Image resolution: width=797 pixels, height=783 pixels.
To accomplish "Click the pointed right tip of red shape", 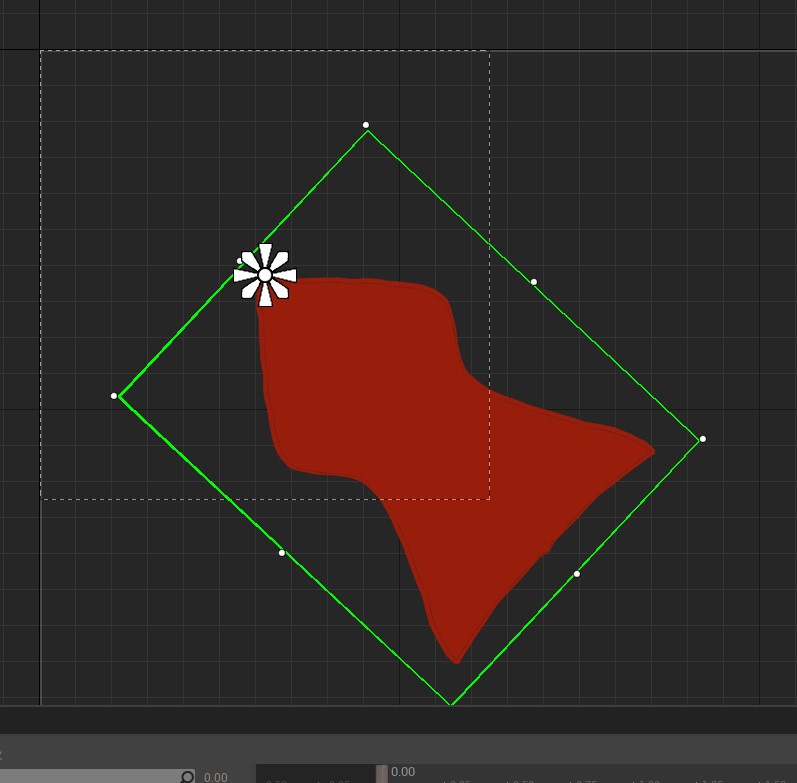I will tap(651, 453).
